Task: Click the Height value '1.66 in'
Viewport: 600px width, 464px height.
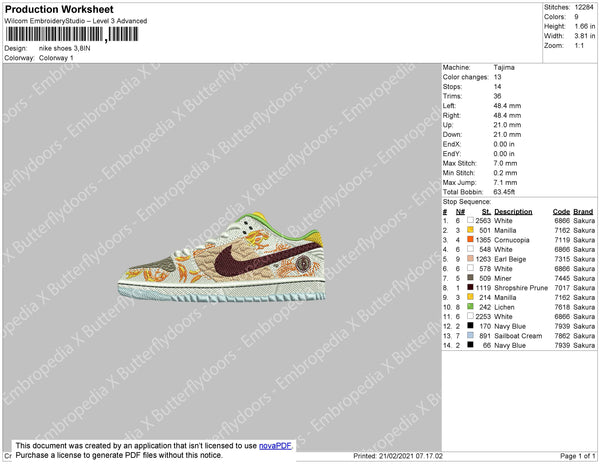Action: click(585, 26)
